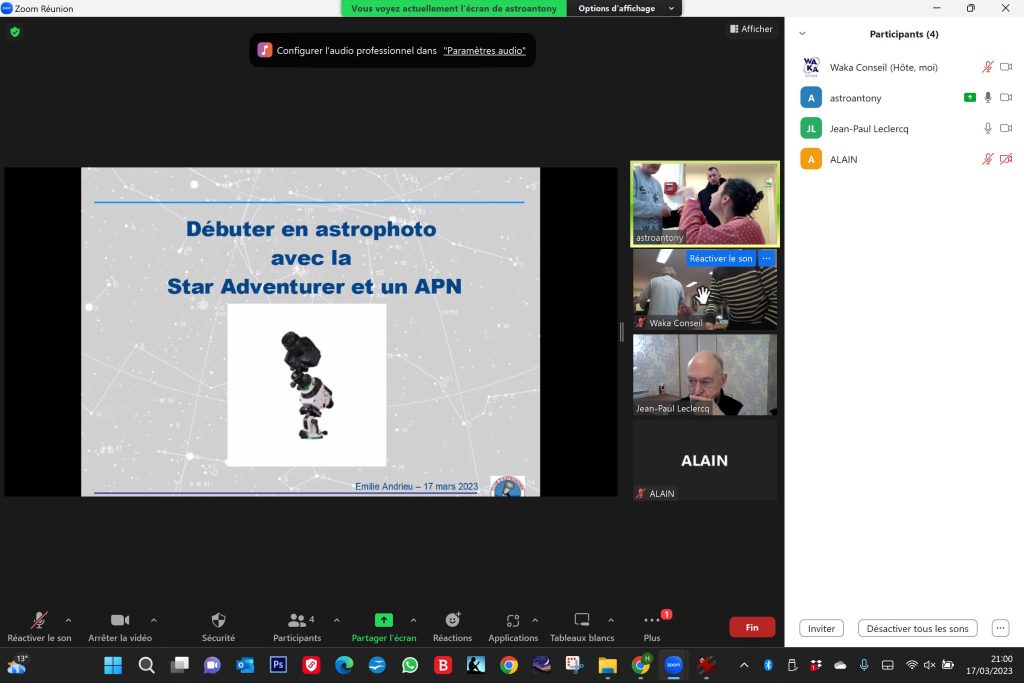1024x683 pixels.
Task: Expand options arrow next to Applications
Action: point(535,620)
